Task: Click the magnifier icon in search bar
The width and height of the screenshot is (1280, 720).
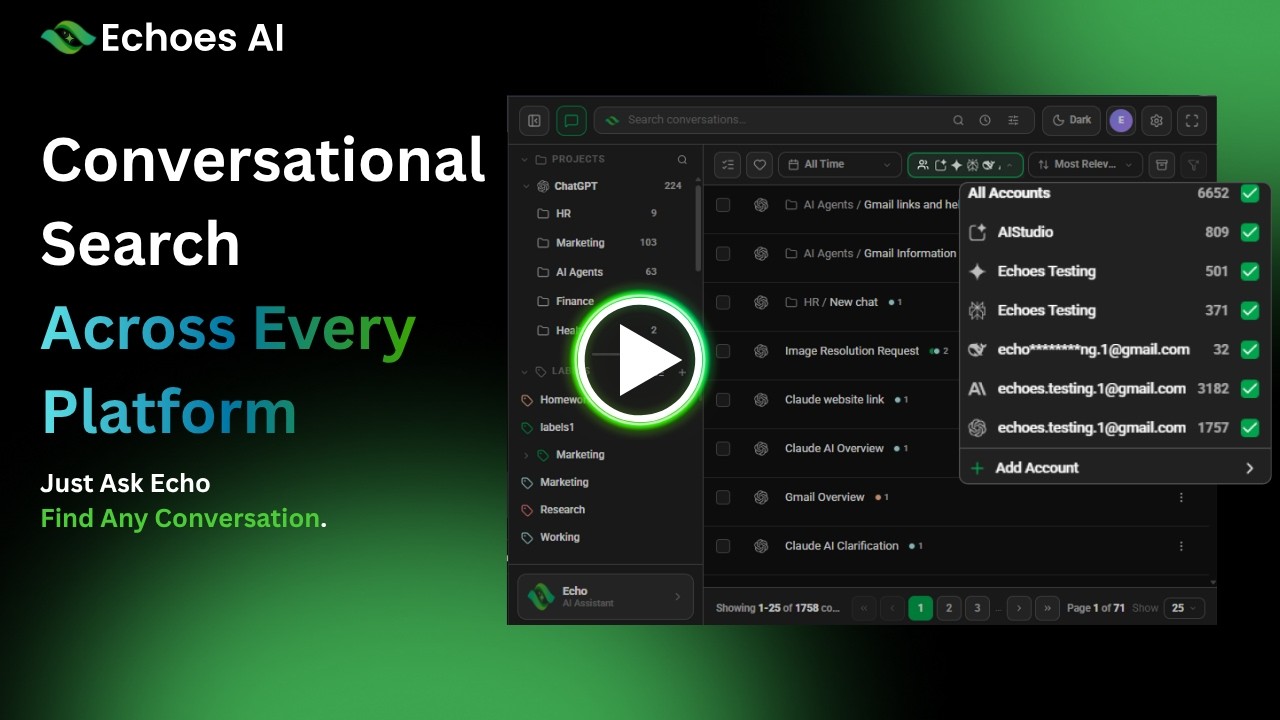Action: coord(958,120)
